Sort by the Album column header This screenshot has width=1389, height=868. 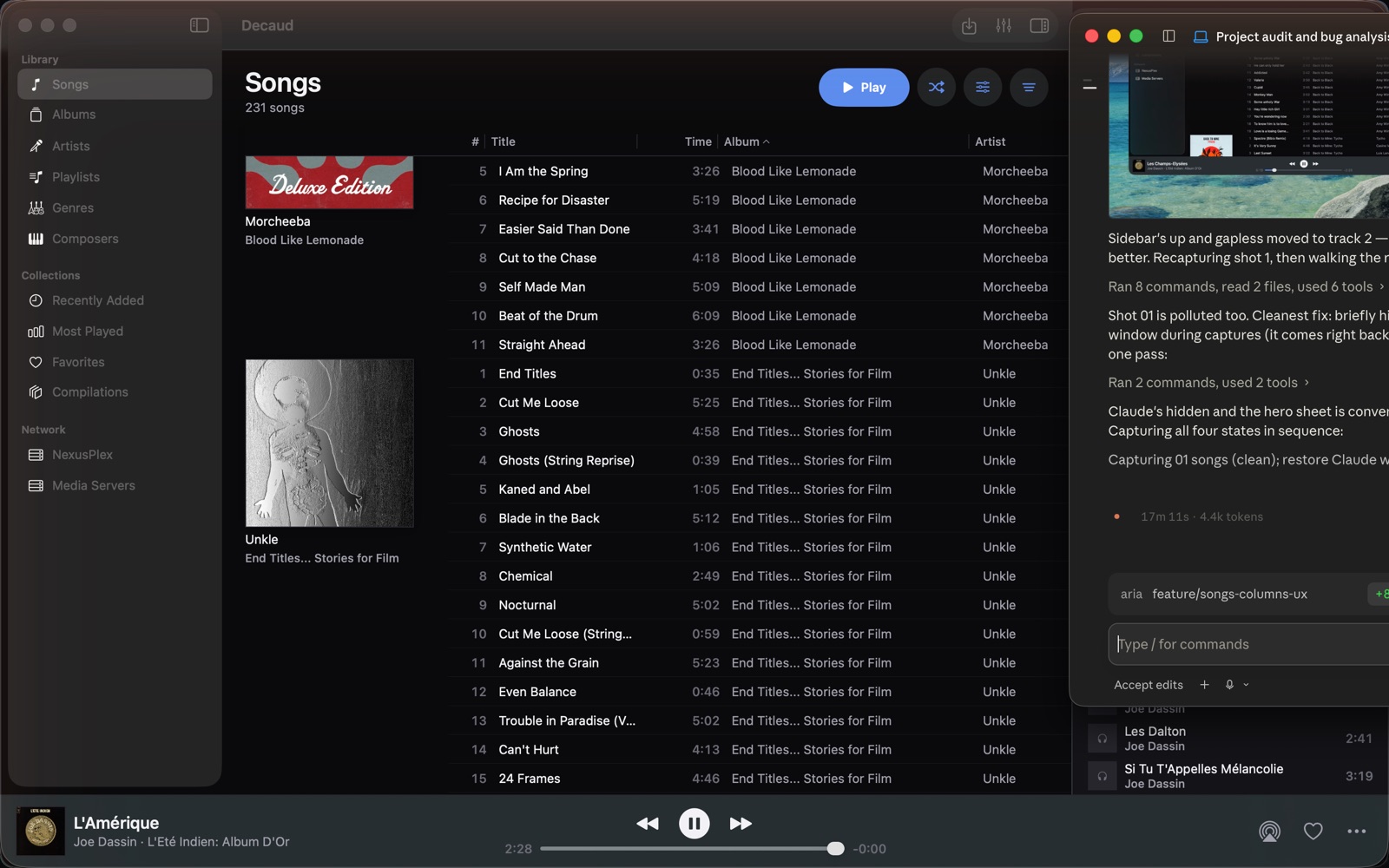click(747, 141)
